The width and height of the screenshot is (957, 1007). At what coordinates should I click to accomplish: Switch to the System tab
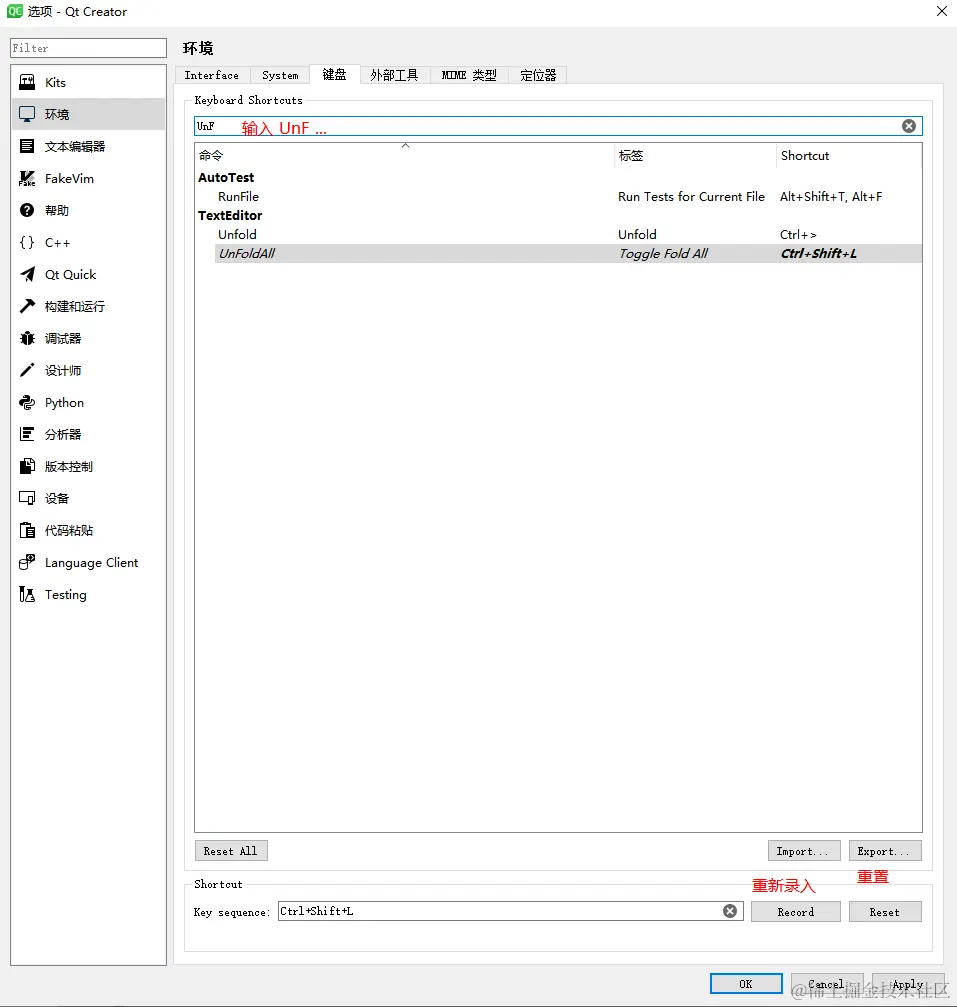click(280, 75)
